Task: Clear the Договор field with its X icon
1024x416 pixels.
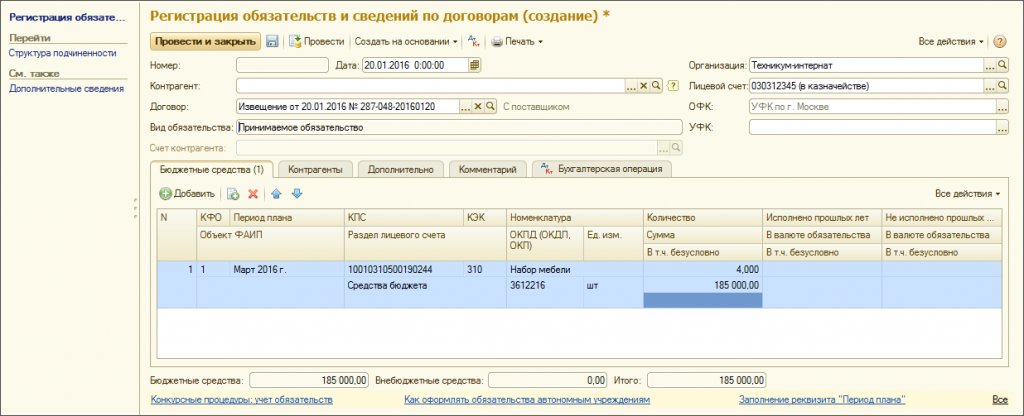Action: [477, 106]
